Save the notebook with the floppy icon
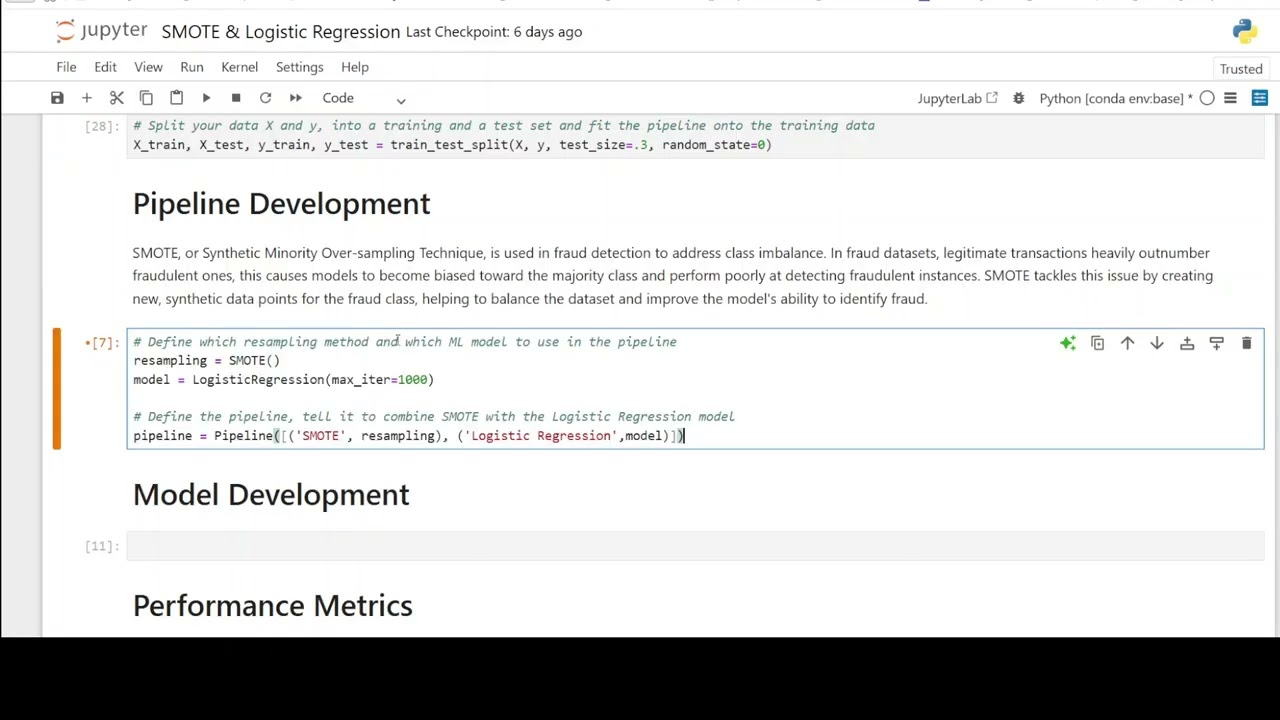 (57, 98)
